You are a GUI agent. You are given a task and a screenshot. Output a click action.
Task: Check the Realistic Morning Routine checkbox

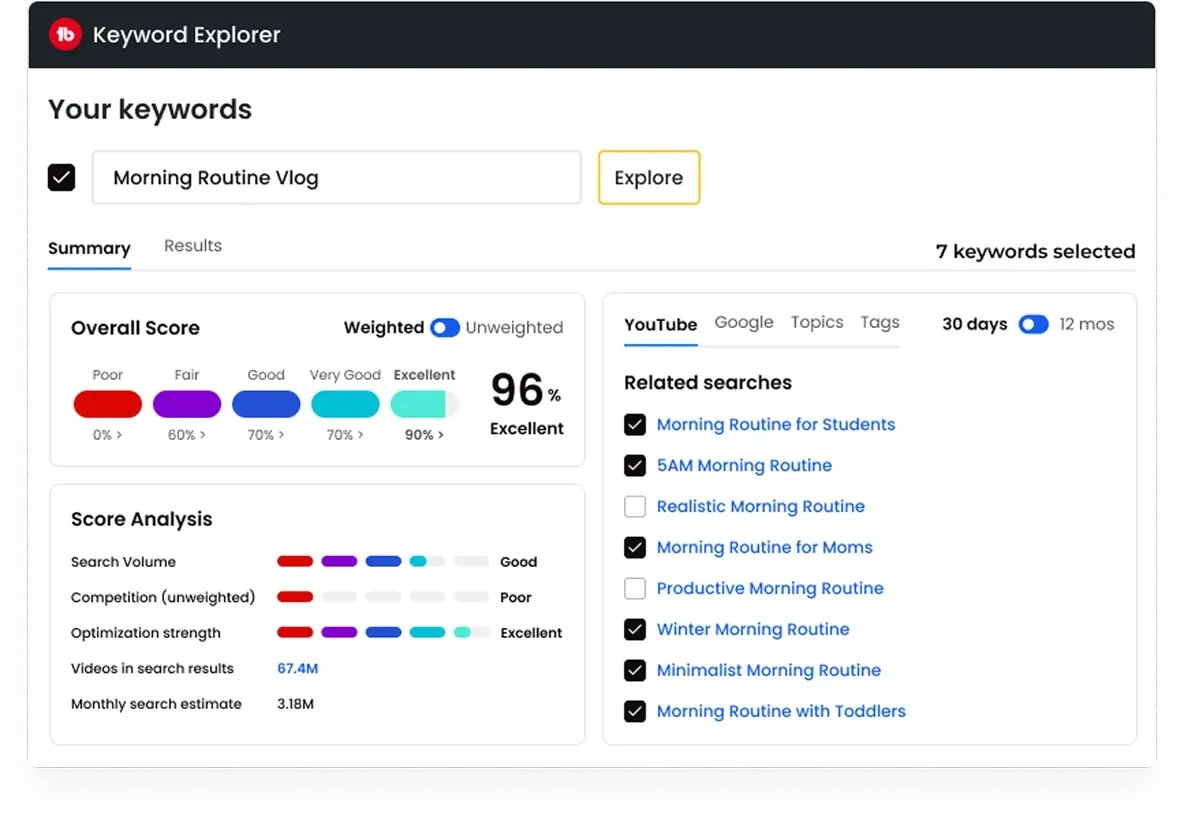click(635, 506)
